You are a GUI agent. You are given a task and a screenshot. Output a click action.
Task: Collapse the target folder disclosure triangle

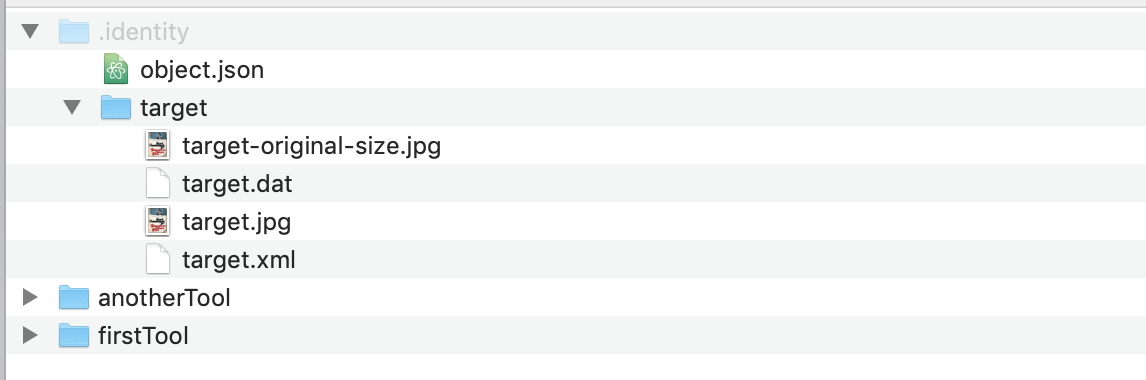click(x=72, y=107)
